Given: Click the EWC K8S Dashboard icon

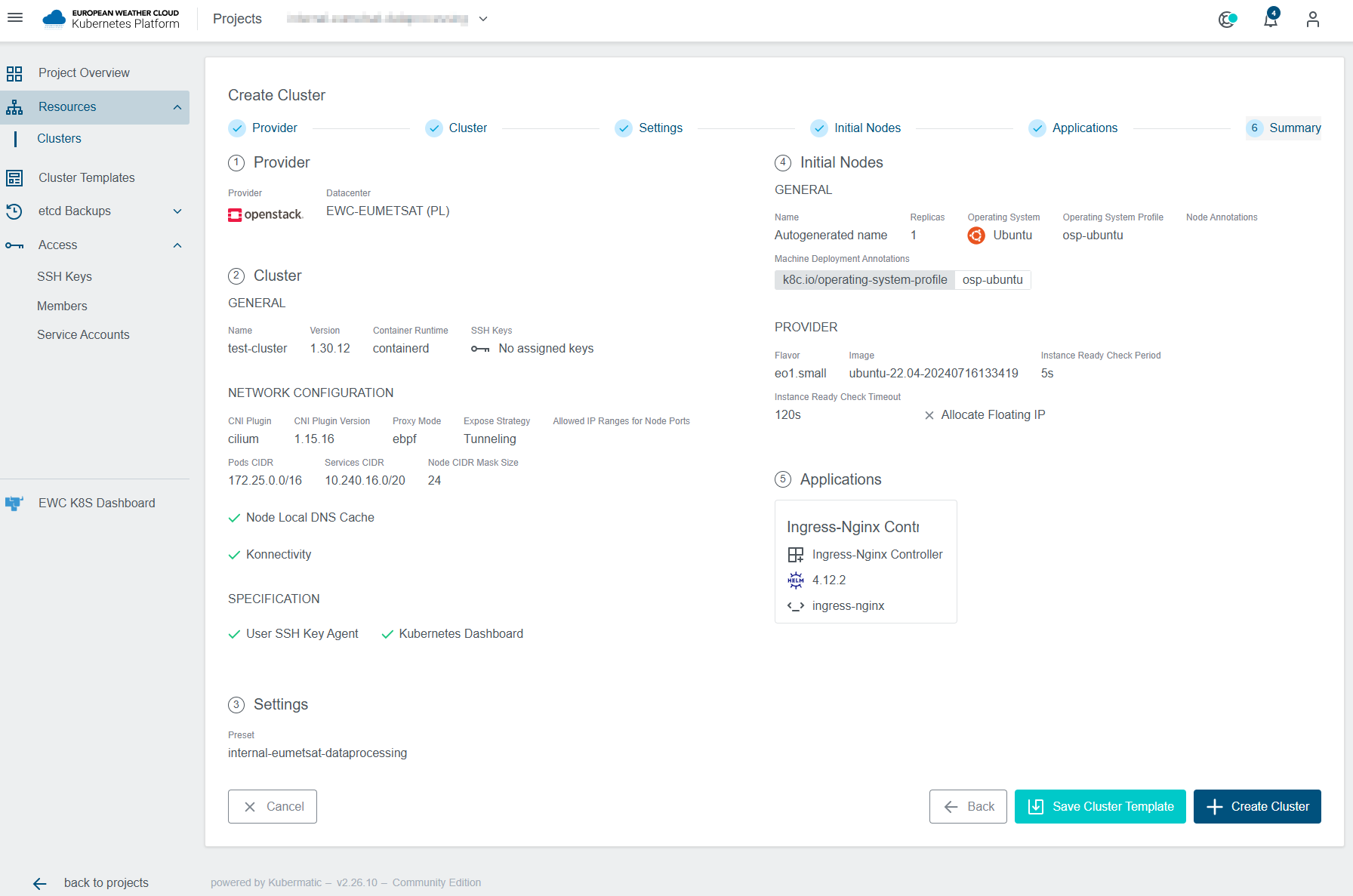Looking at the screenshot, I should pyautogui.click(x=14, y=503).
